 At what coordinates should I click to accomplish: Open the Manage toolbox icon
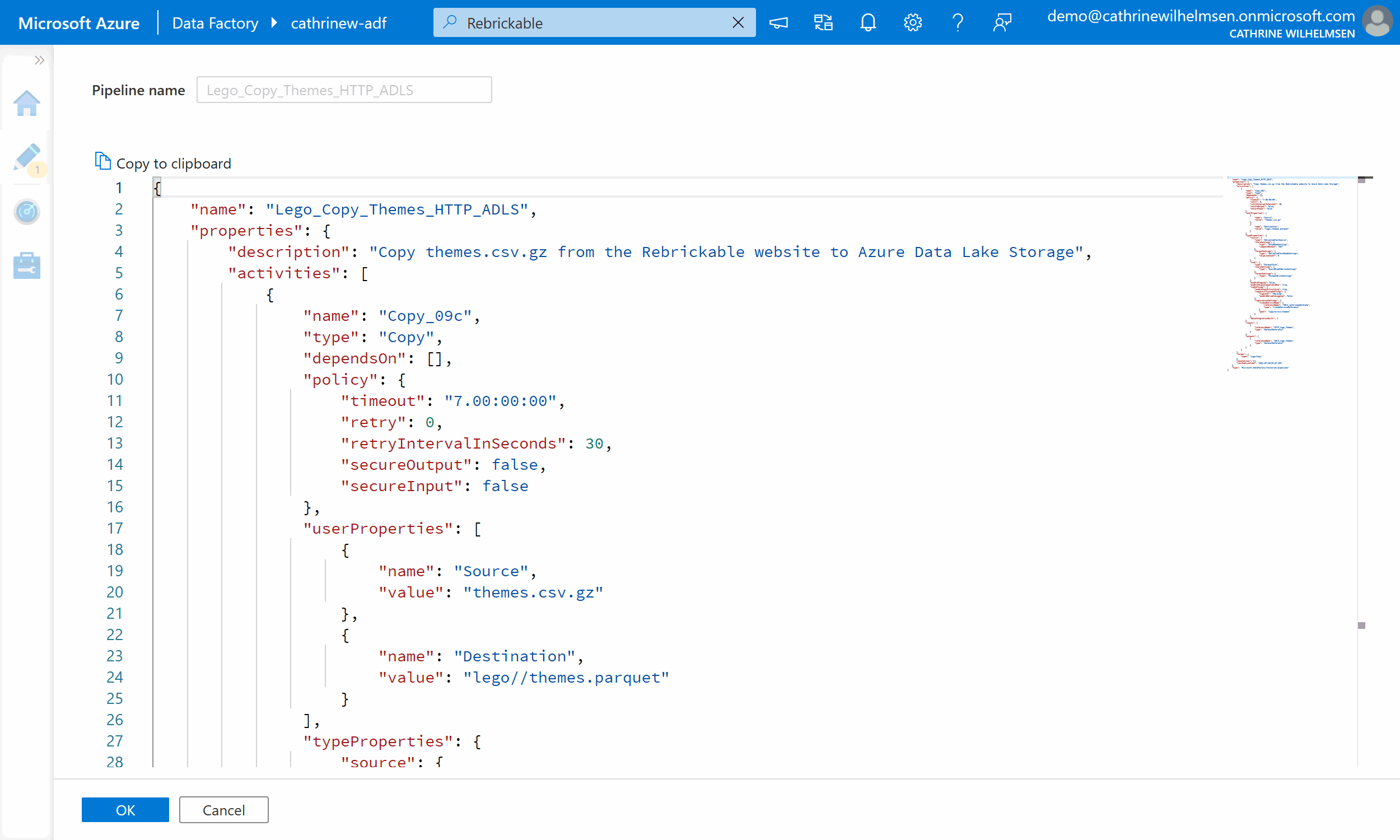click(26, 265)
